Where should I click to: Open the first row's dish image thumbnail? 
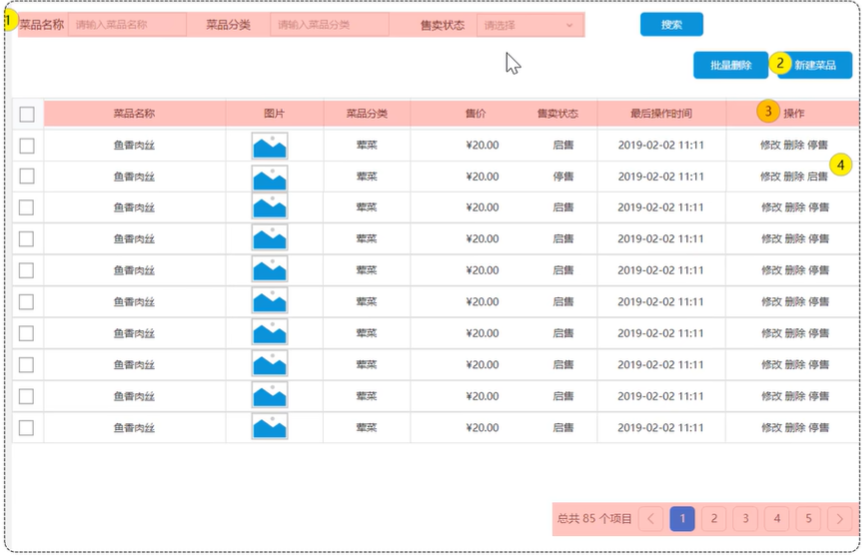[x=269, y=146]
